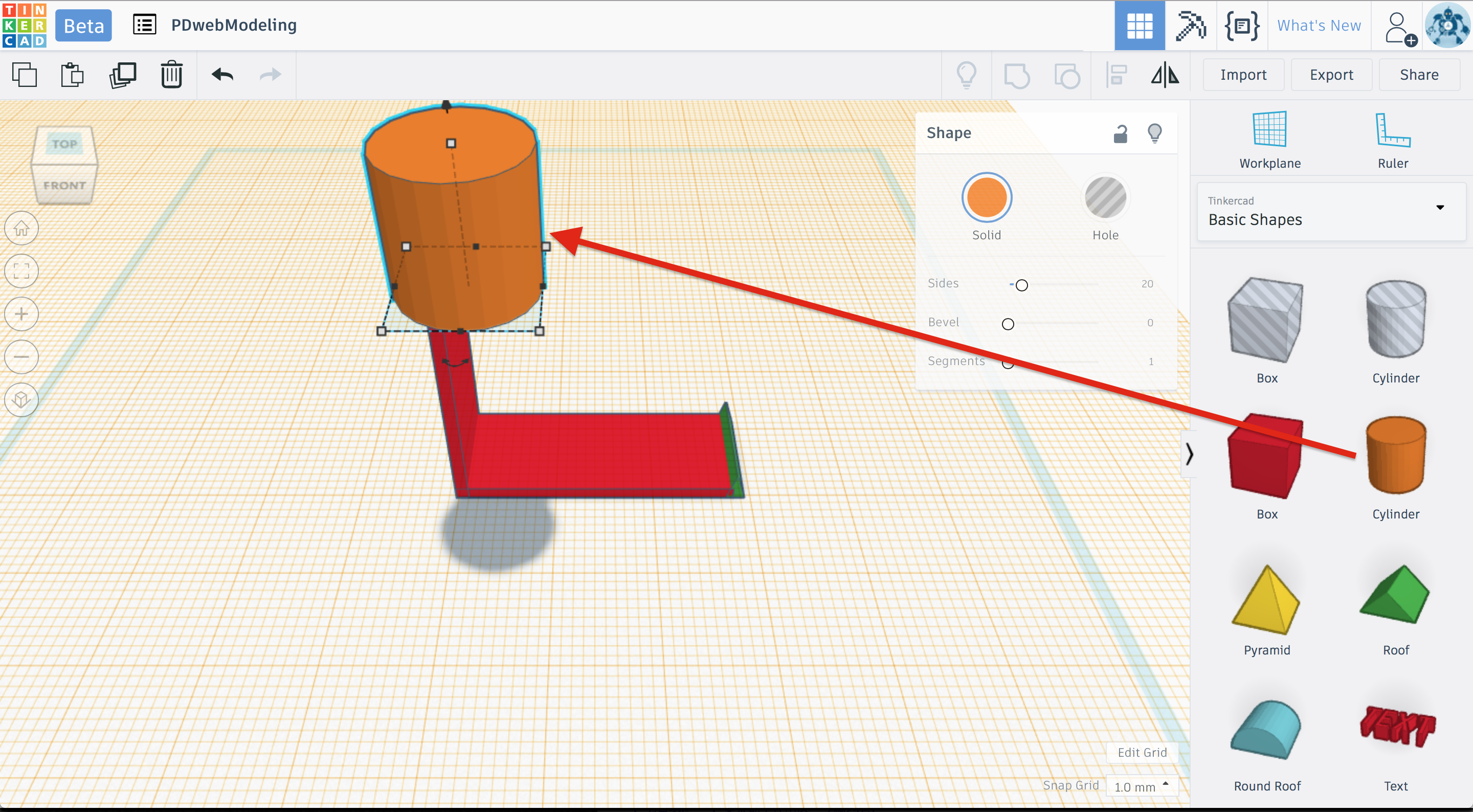Delete selection with the trash icon
Image resolution: width=1473 pixels, height=812 pixels.
pos(171,75)
